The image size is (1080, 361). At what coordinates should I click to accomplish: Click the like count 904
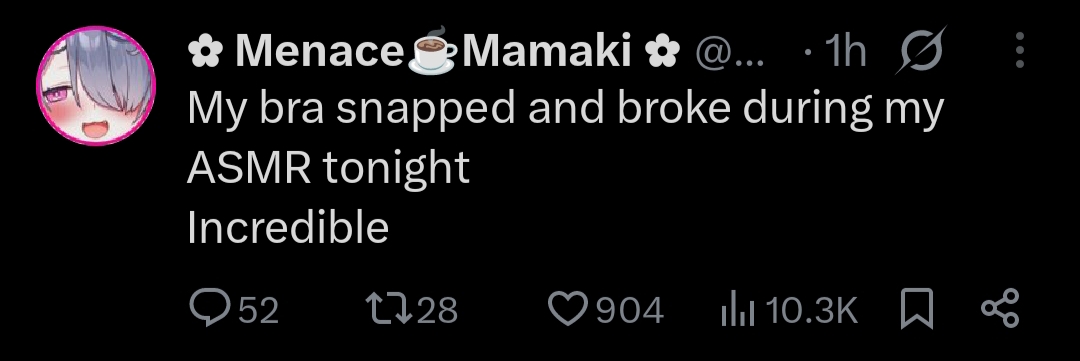(630, 310)
